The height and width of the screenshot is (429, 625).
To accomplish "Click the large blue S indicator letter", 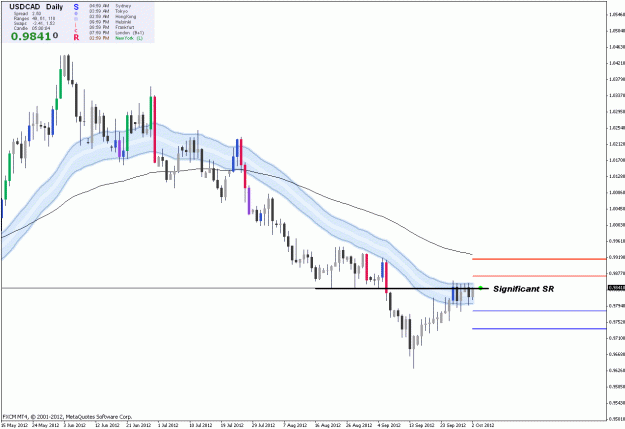I will click(x=76, y=7).
